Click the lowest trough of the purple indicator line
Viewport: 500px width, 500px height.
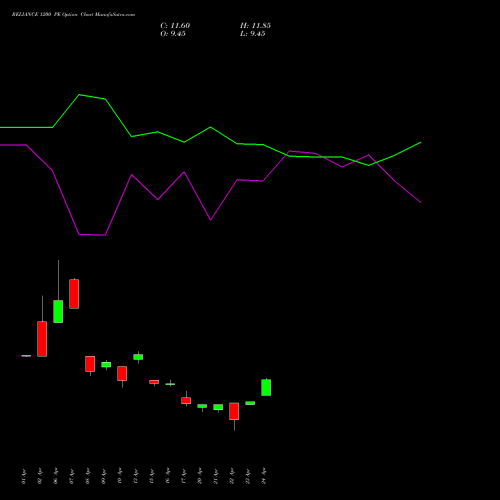tap(105, 235)
